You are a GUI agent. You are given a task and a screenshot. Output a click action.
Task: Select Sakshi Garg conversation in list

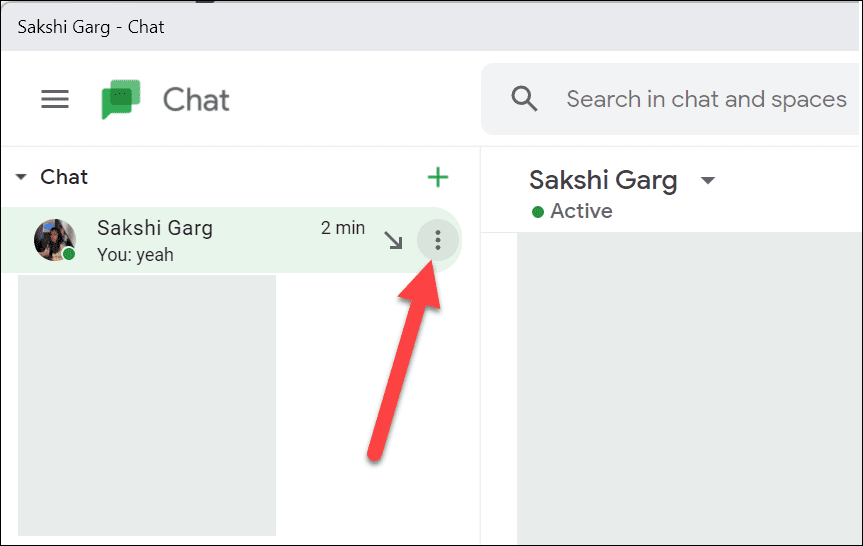[x=231, y=240]
